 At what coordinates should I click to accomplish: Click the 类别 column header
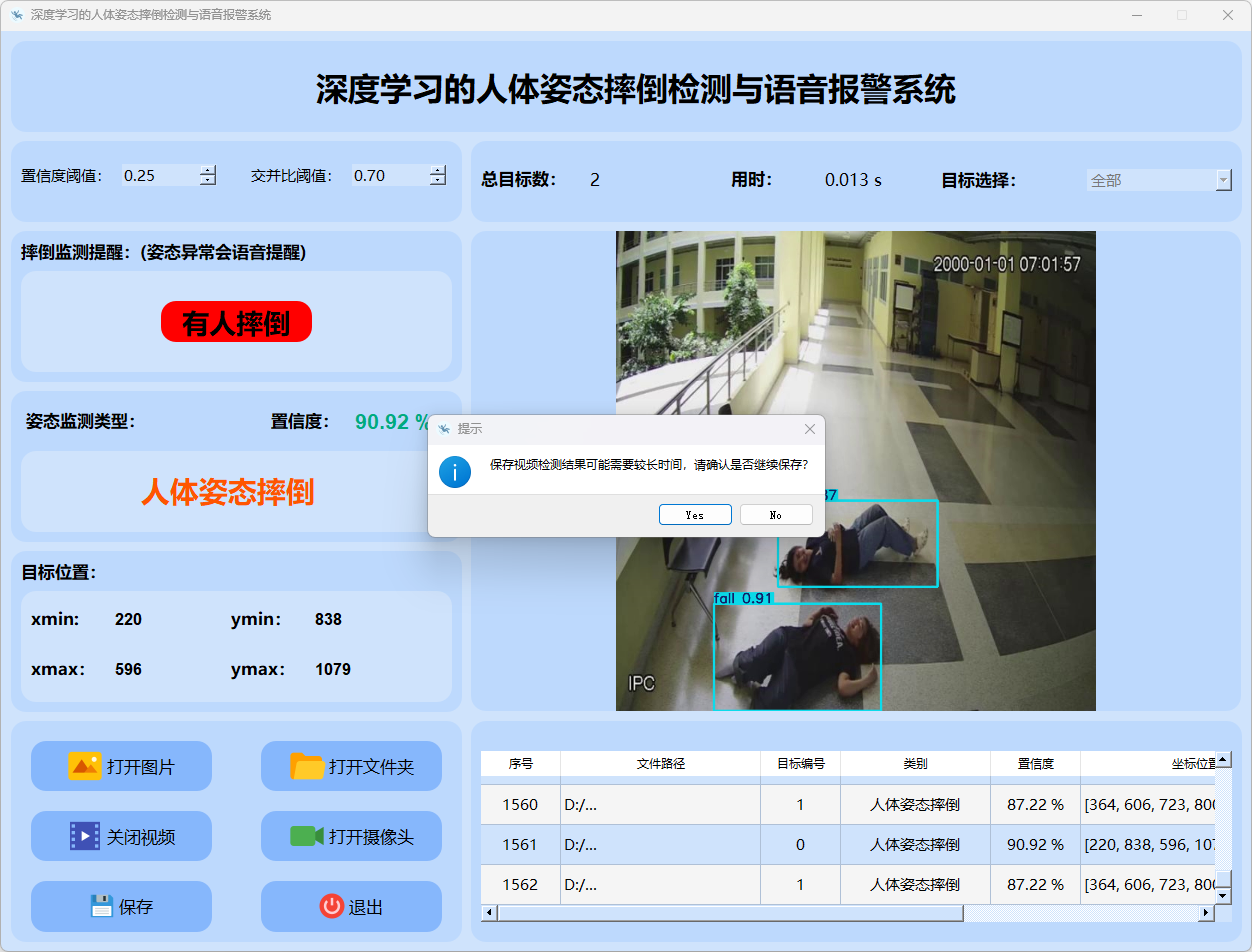pyautogui.click(x=914, y=763)
